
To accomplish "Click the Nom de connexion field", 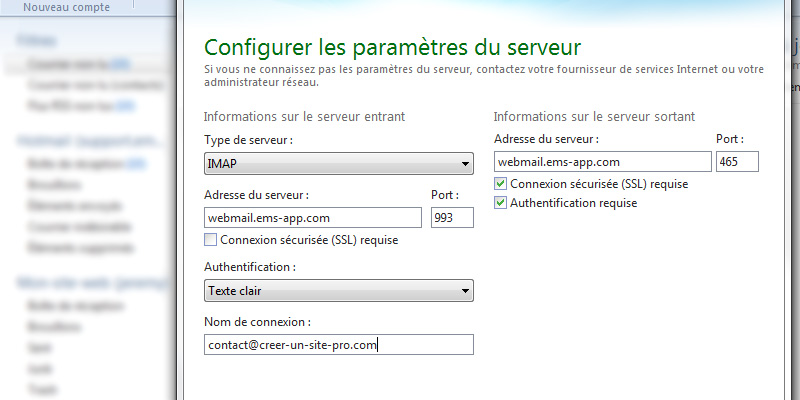I will [x=339, y=345].
